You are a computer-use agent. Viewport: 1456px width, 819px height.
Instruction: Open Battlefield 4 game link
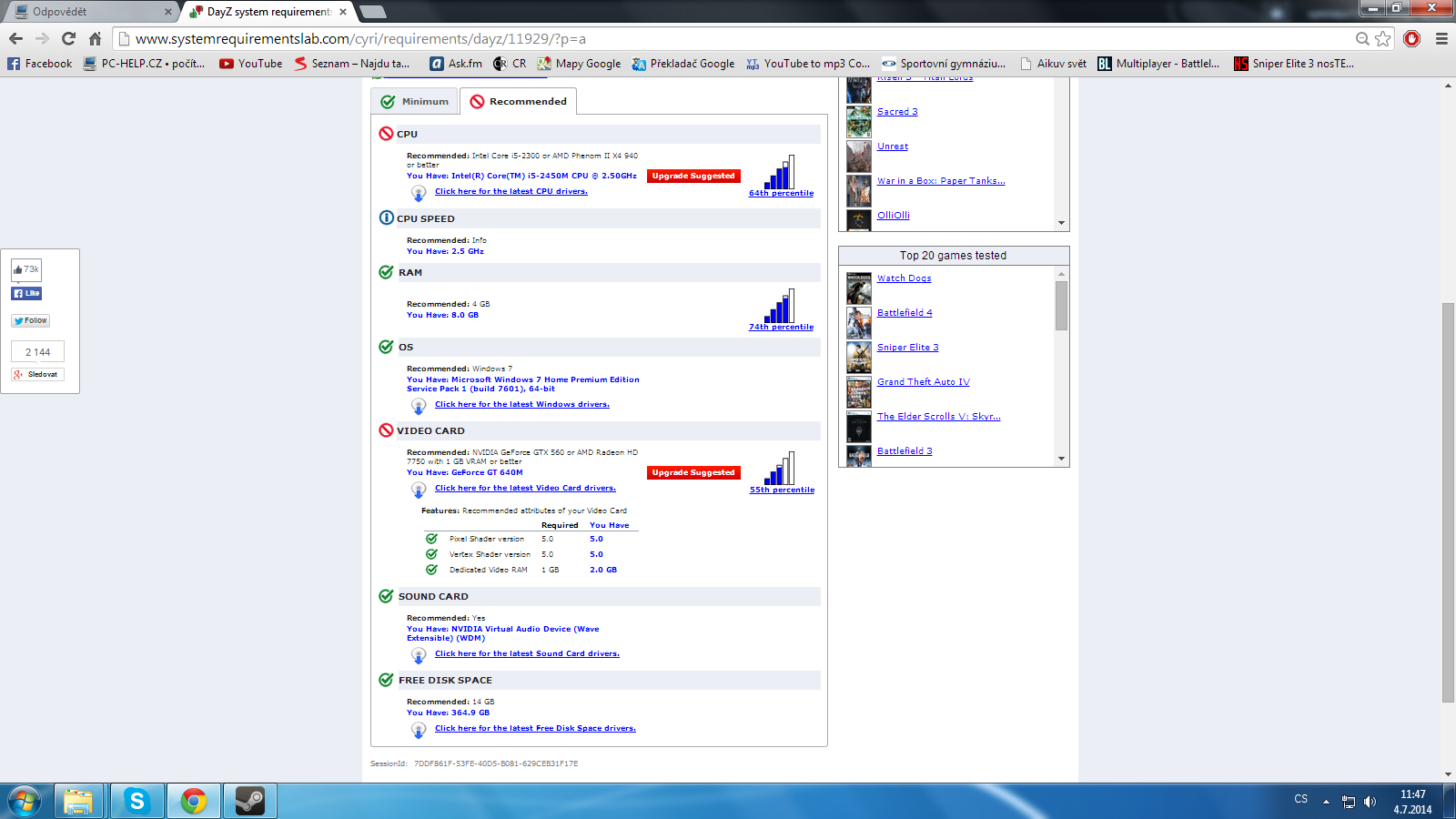905,313
